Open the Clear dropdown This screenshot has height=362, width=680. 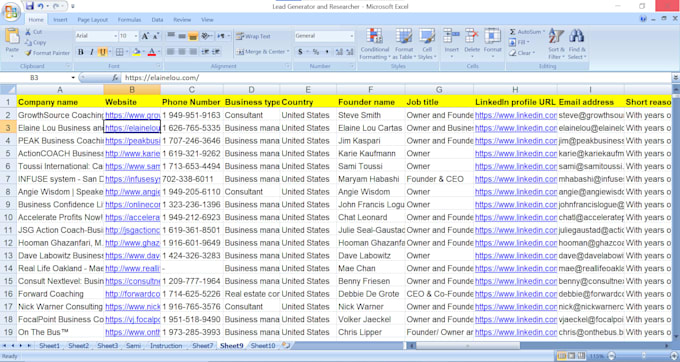522,53
